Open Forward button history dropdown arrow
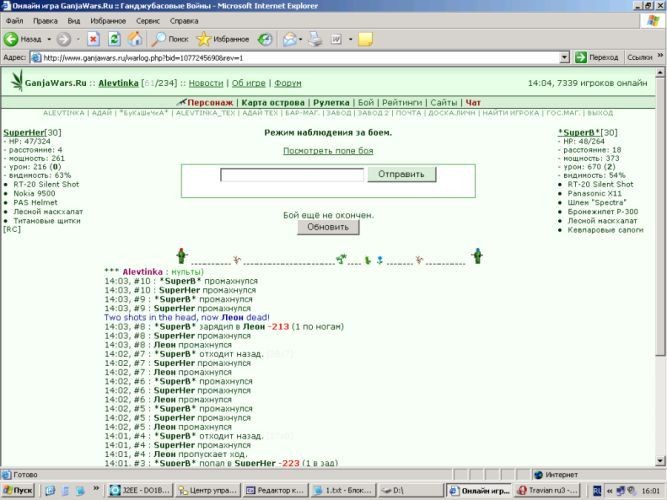This screenshot has height=500, width=667. pyautogui.click(x=78, y=39)
